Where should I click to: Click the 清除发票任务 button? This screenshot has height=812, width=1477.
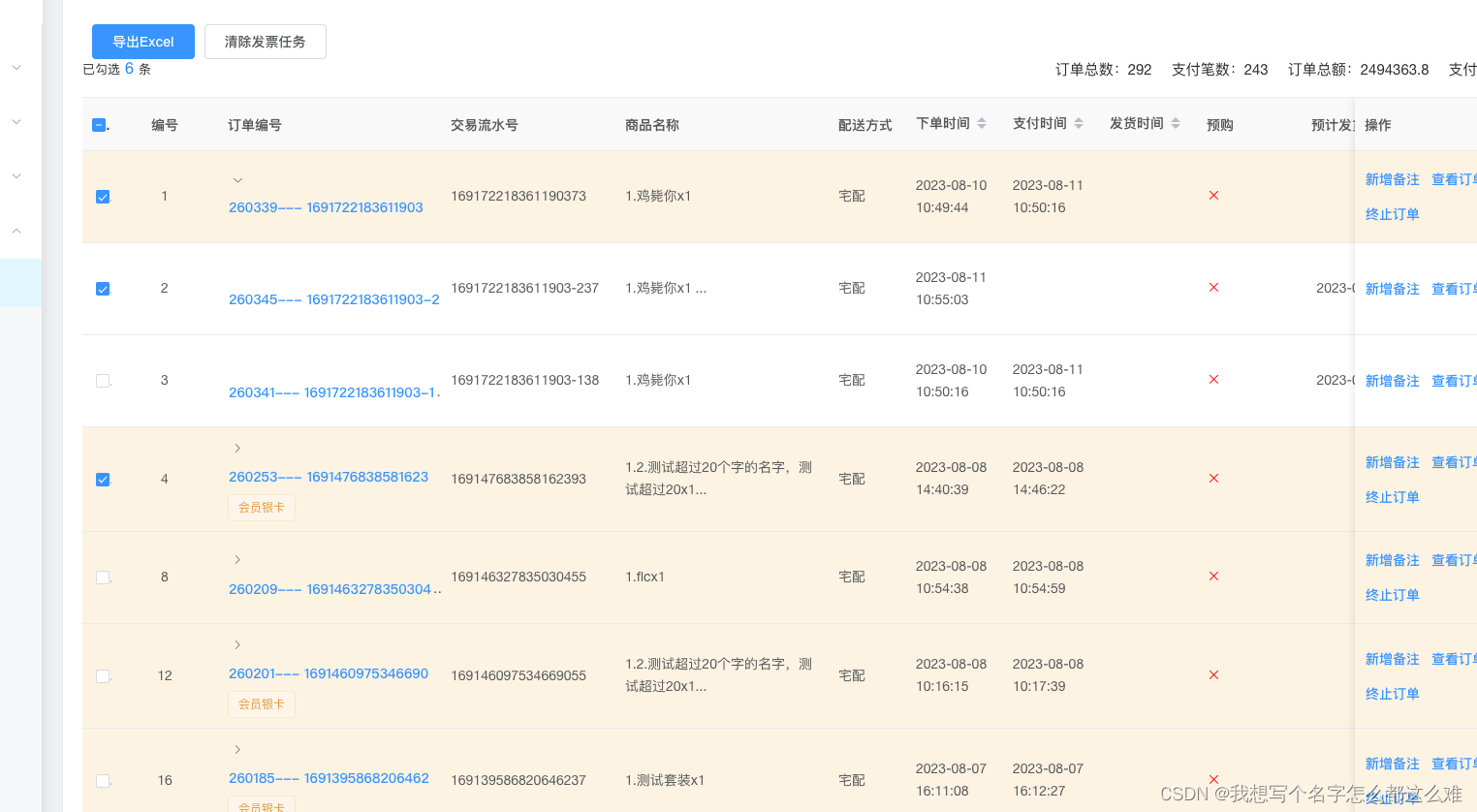(x=265, y=41)
